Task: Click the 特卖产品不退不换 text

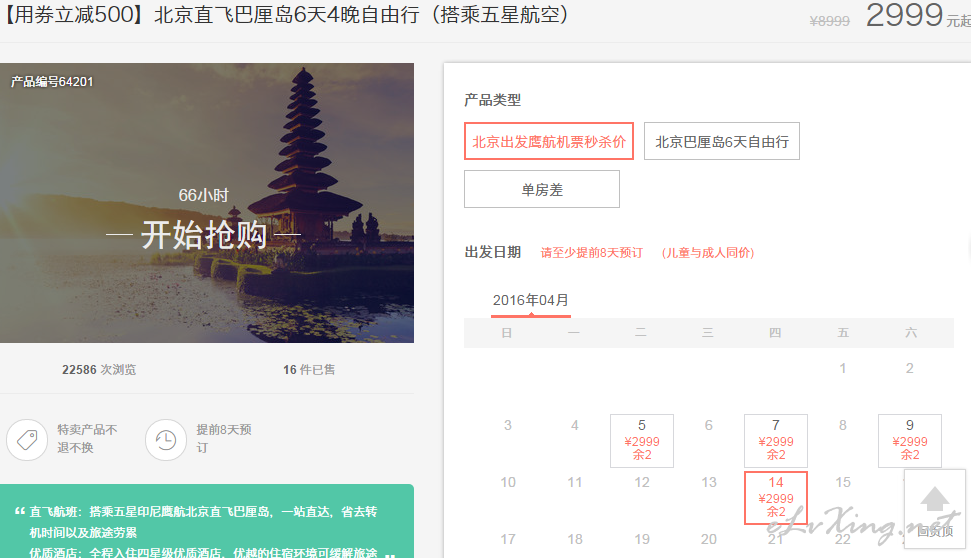Action: tap(87, 438)
